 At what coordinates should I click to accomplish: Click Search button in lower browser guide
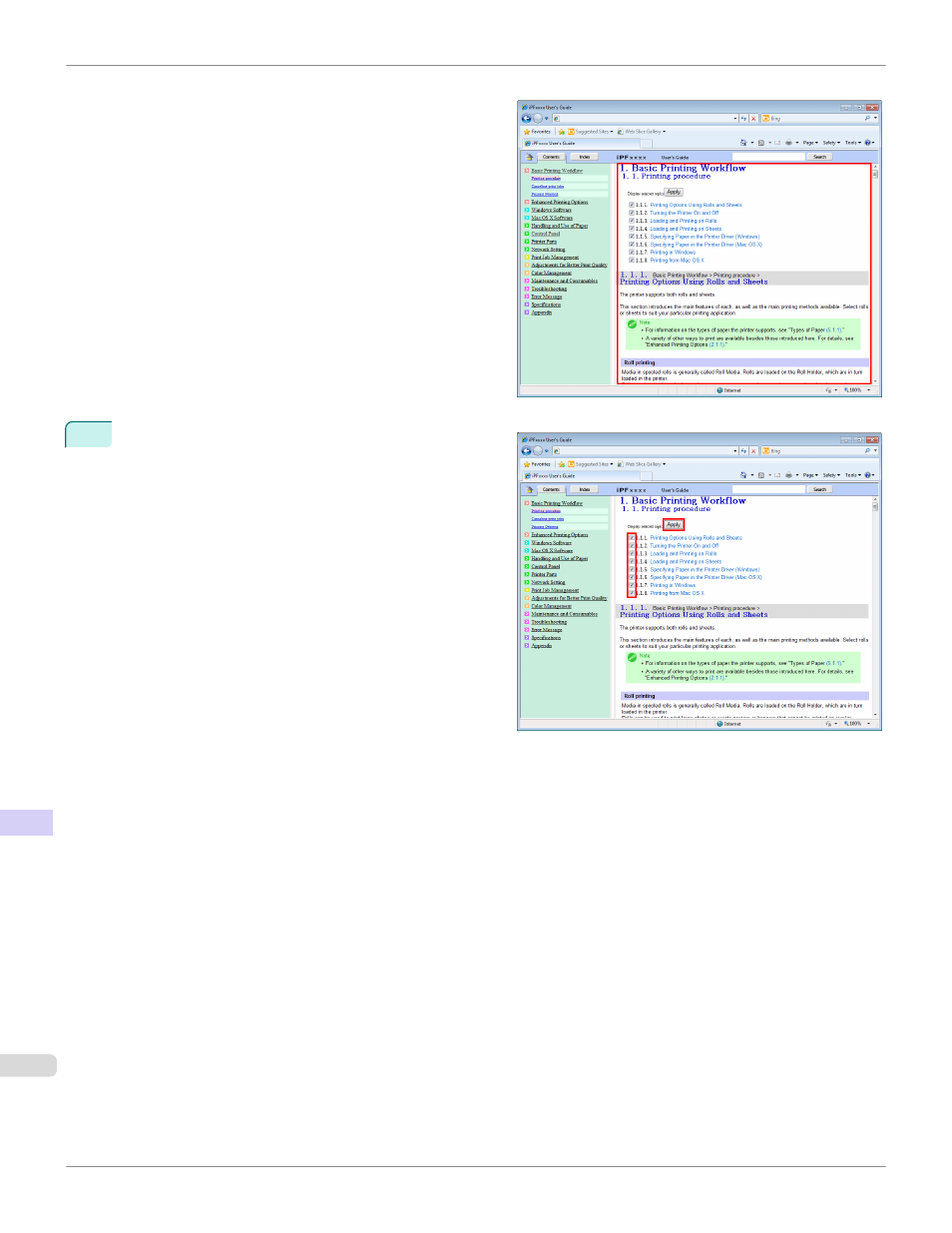(x=819, y=489)
